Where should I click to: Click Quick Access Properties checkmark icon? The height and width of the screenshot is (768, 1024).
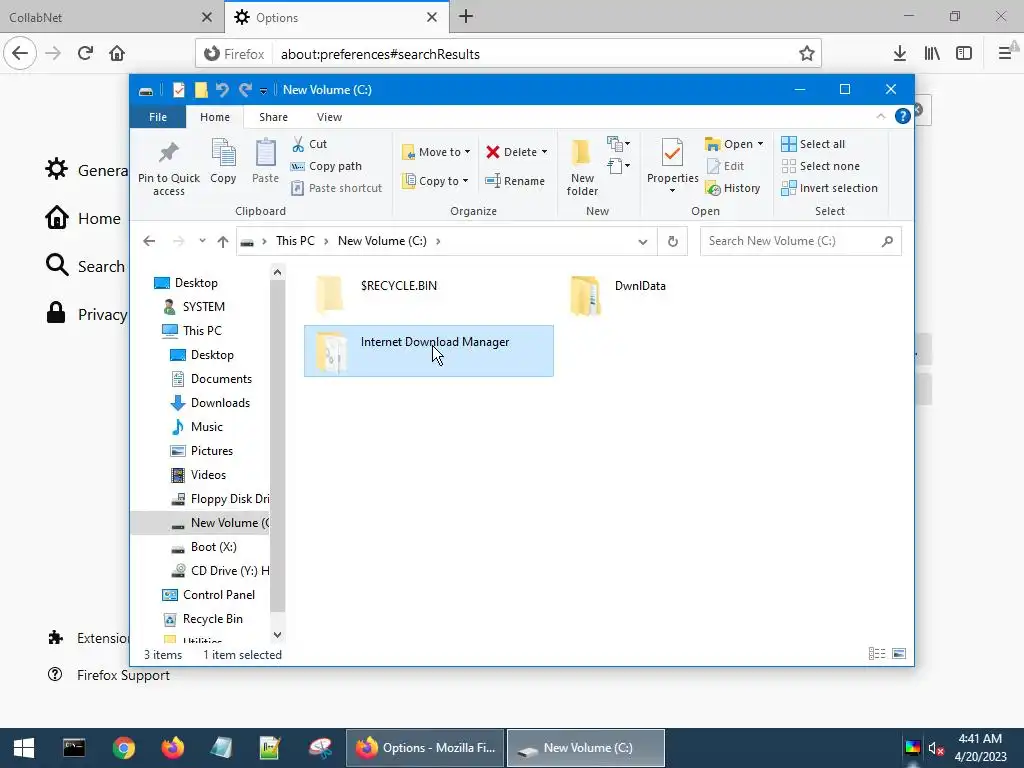tap(178, 90)
